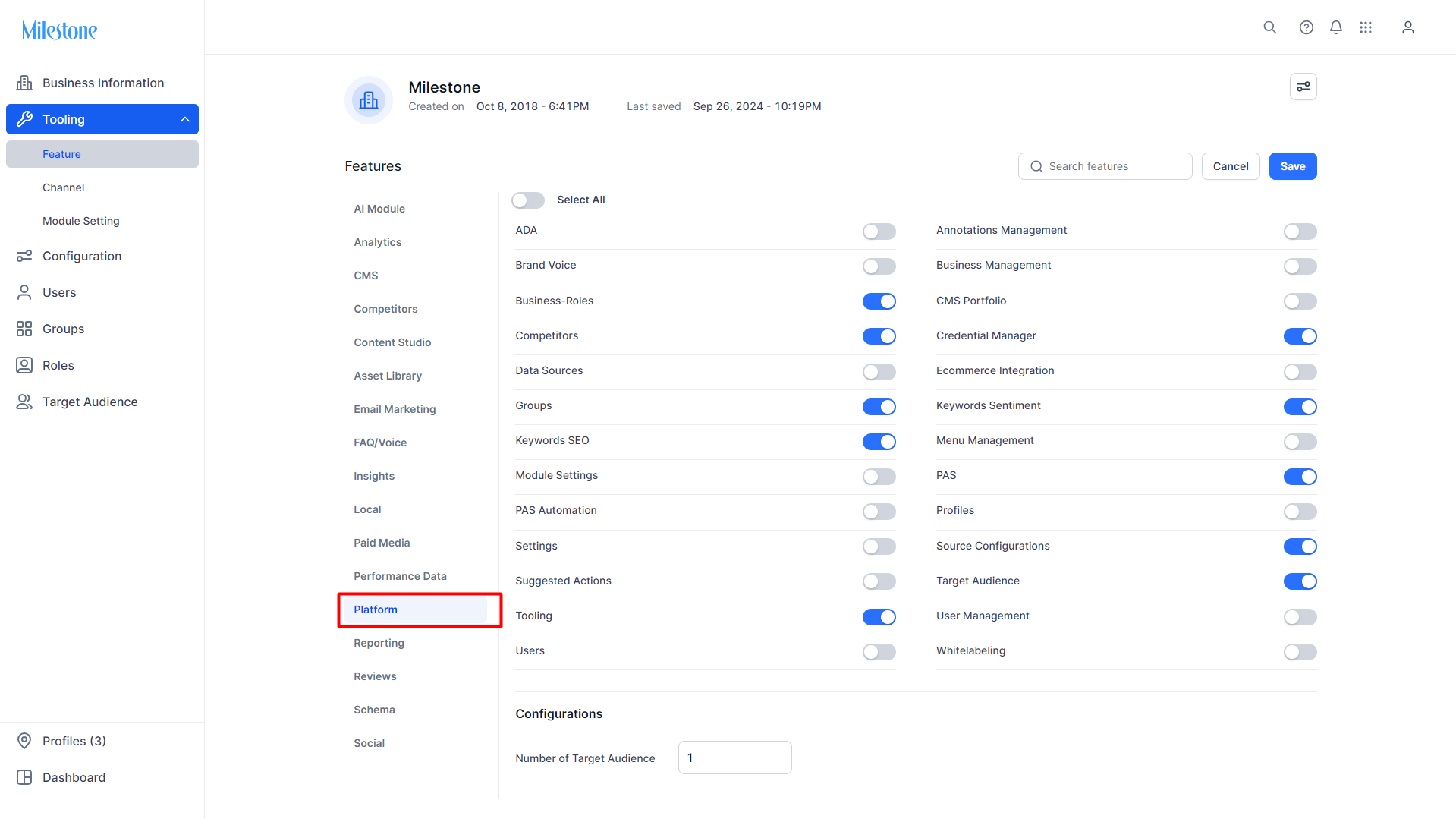The width and height of the screenshot is (1456, 819).
Task: Enable the Brand Voice toggle
Action: click(879, 266)
